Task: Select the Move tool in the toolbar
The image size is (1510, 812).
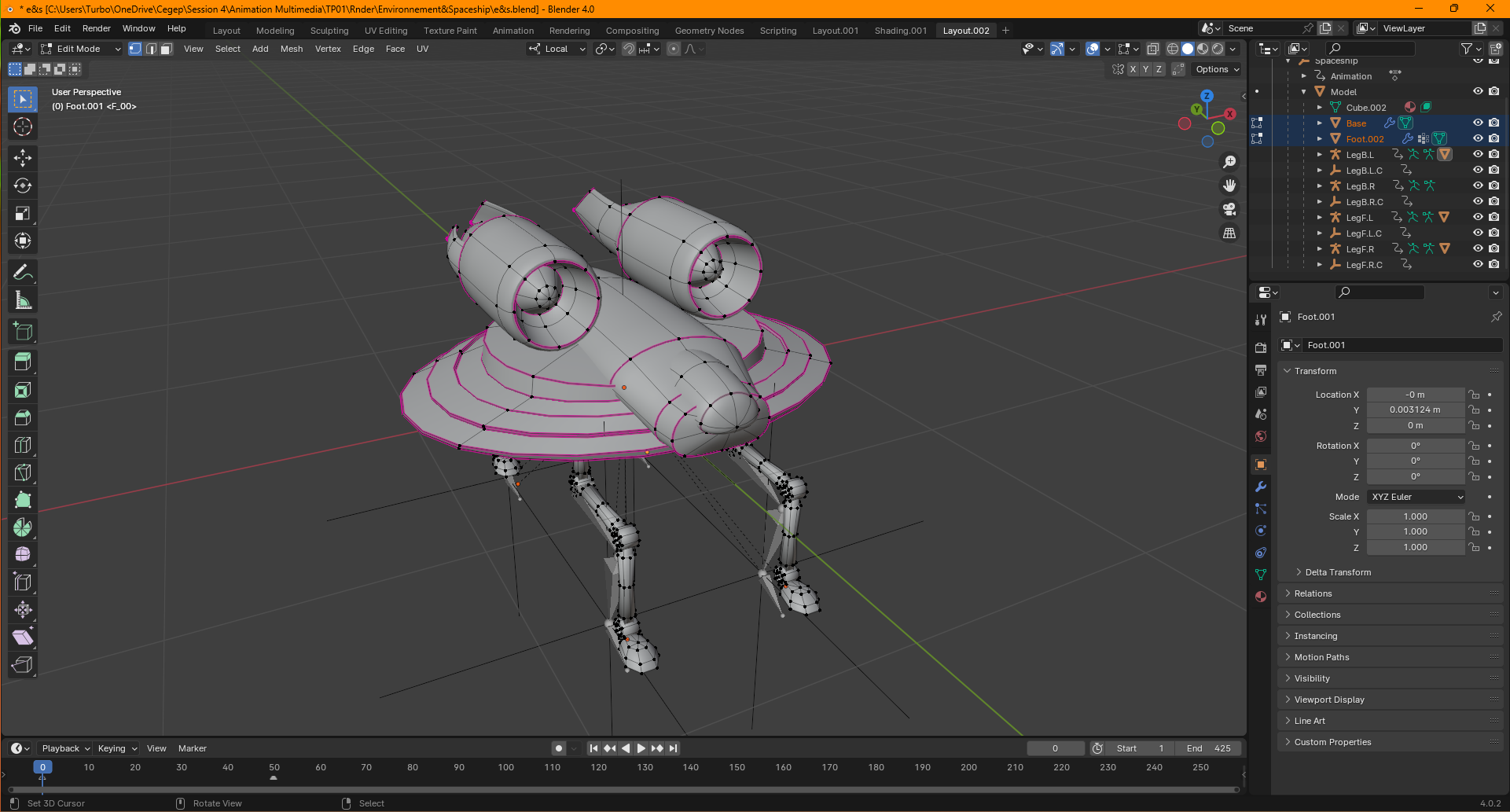Action: click(x=23, y=158)
